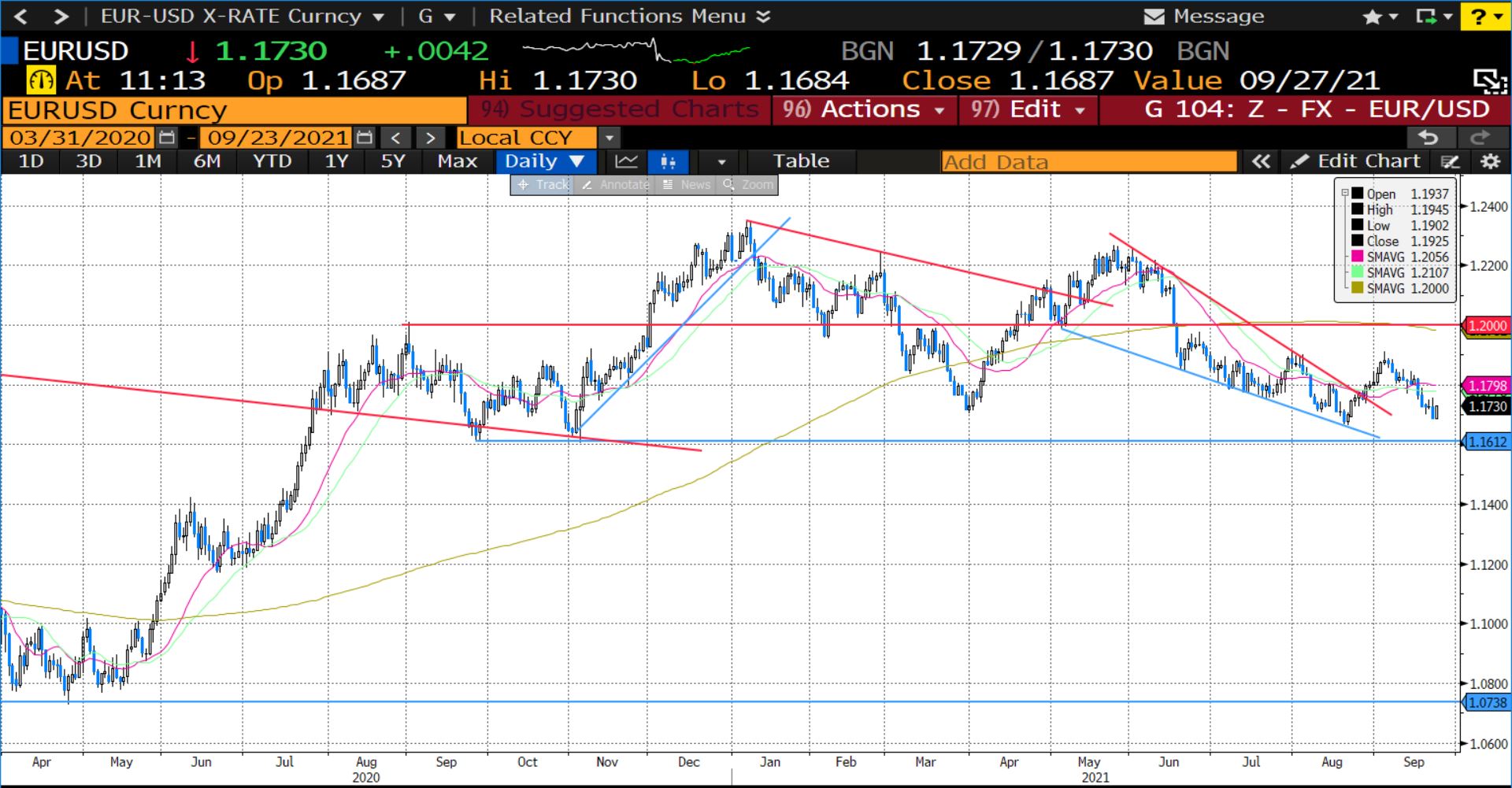Go forward with the top-left right arrow
This screenshot has height=788, width=1512.
(x=61, y=16)
